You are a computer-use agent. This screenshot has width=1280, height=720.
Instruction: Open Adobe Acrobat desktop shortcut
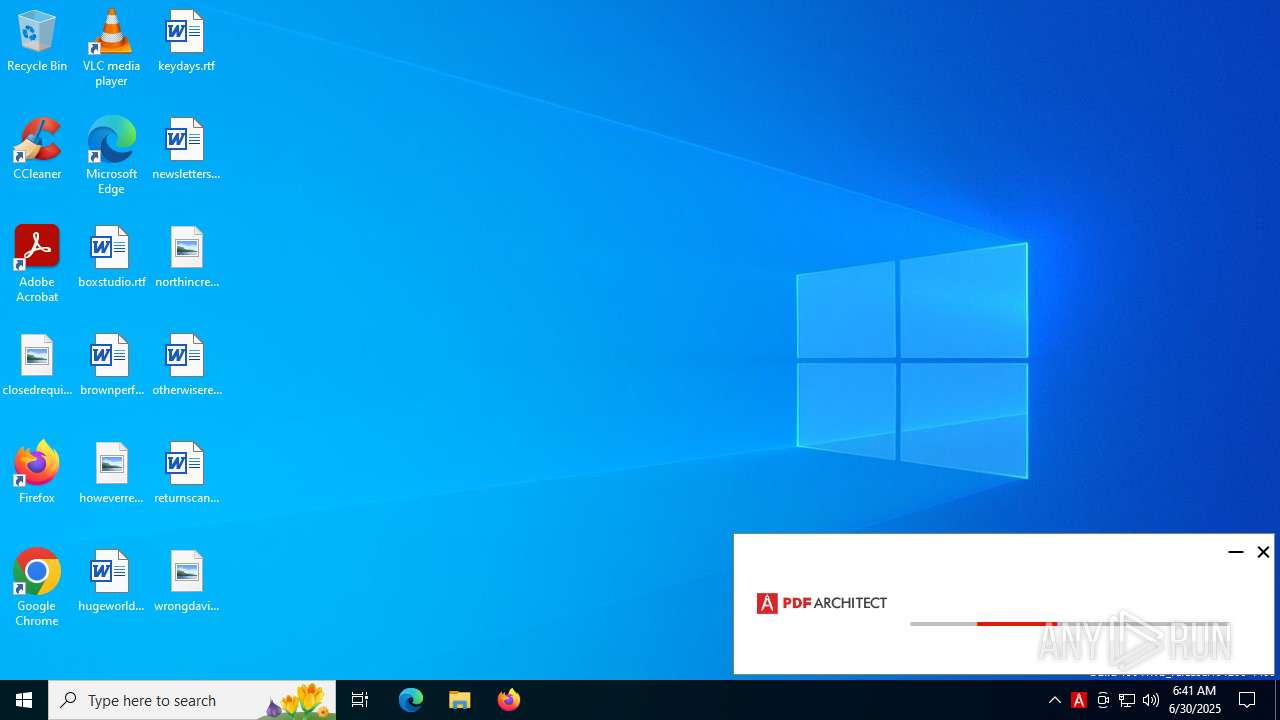(37, 264)
